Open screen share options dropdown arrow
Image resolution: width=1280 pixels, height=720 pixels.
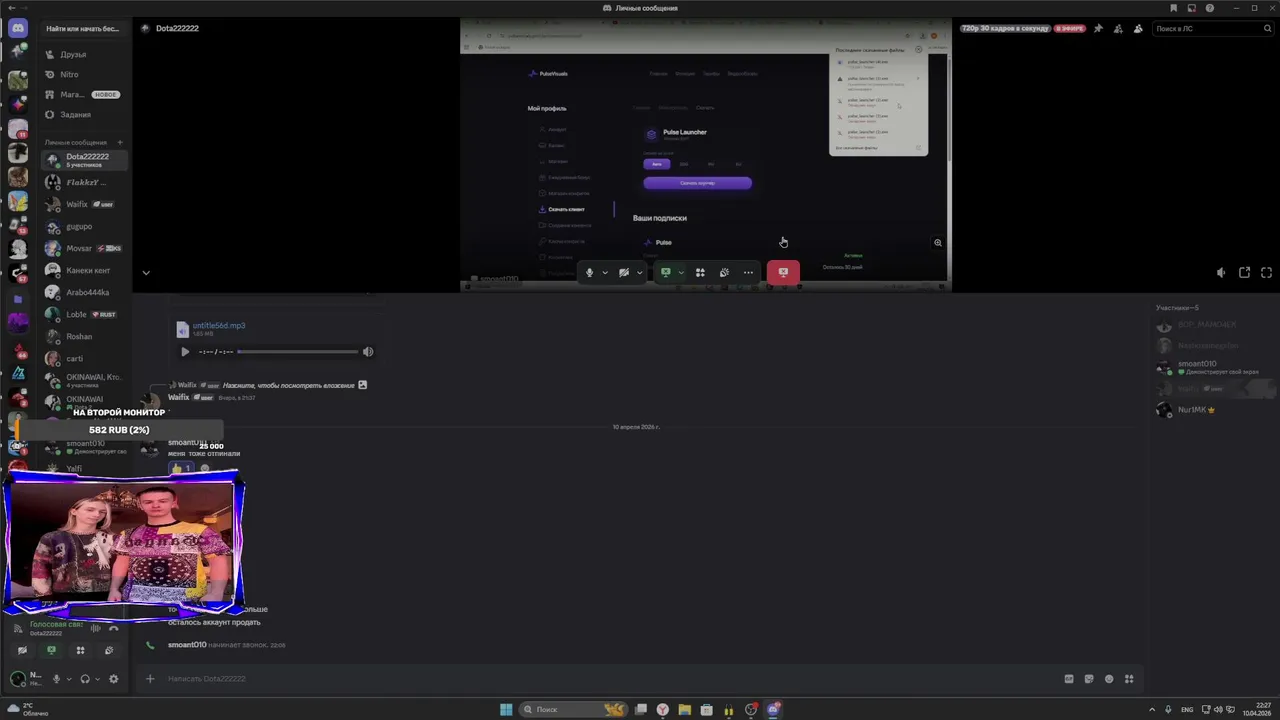coord(681,272)
